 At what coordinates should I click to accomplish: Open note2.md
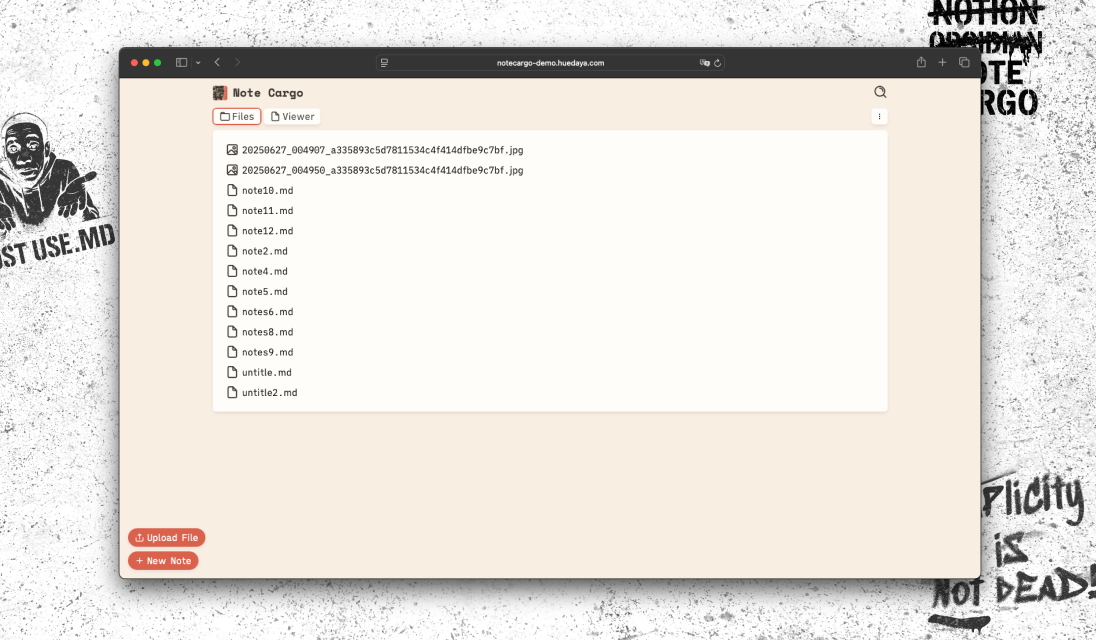click(x=265, y=252)
